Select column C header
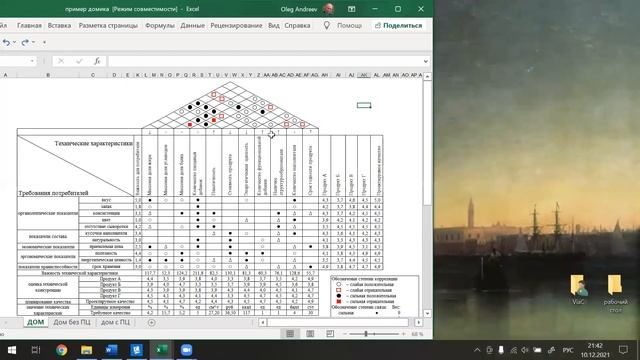 pyautogui.click(x=93, y=76)
